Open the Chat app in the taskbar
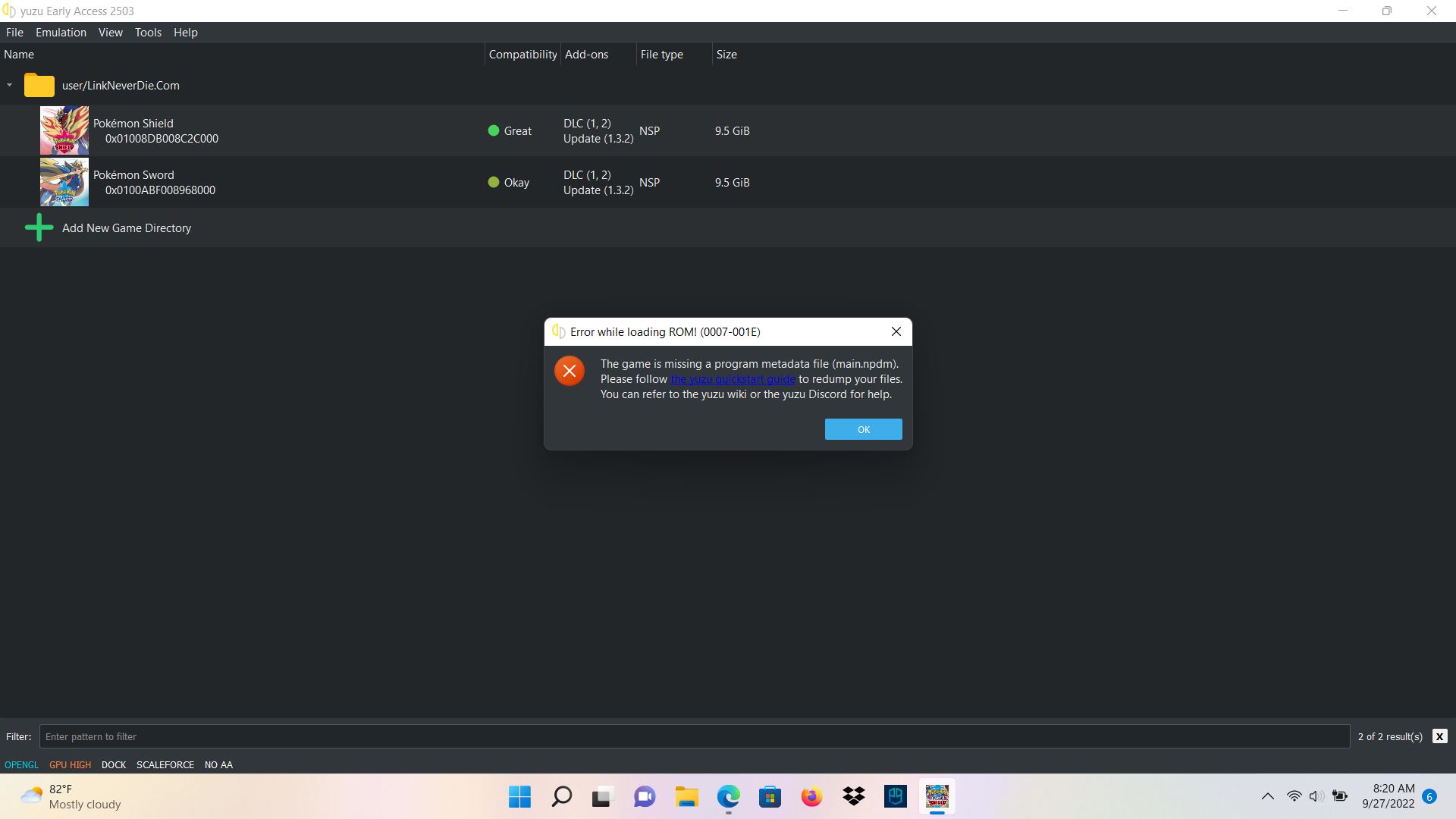 [645, 796]
